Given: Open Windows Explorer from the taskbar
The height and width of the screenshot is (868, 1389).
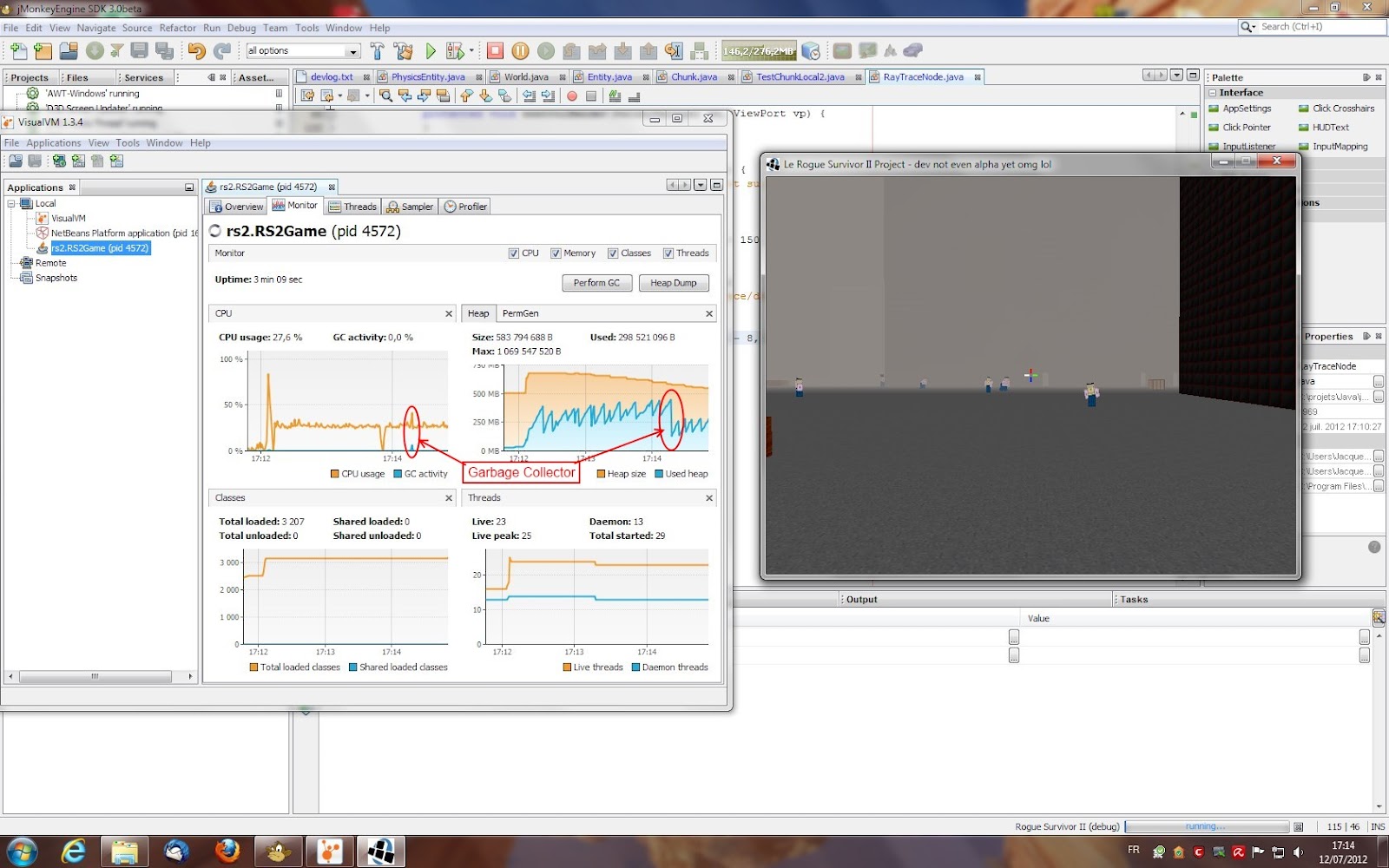Looking at the screenshot, I should tap(124, 852).
